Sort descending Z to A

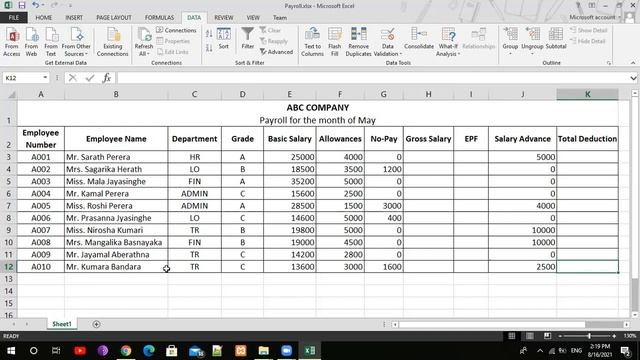[209, 48]
